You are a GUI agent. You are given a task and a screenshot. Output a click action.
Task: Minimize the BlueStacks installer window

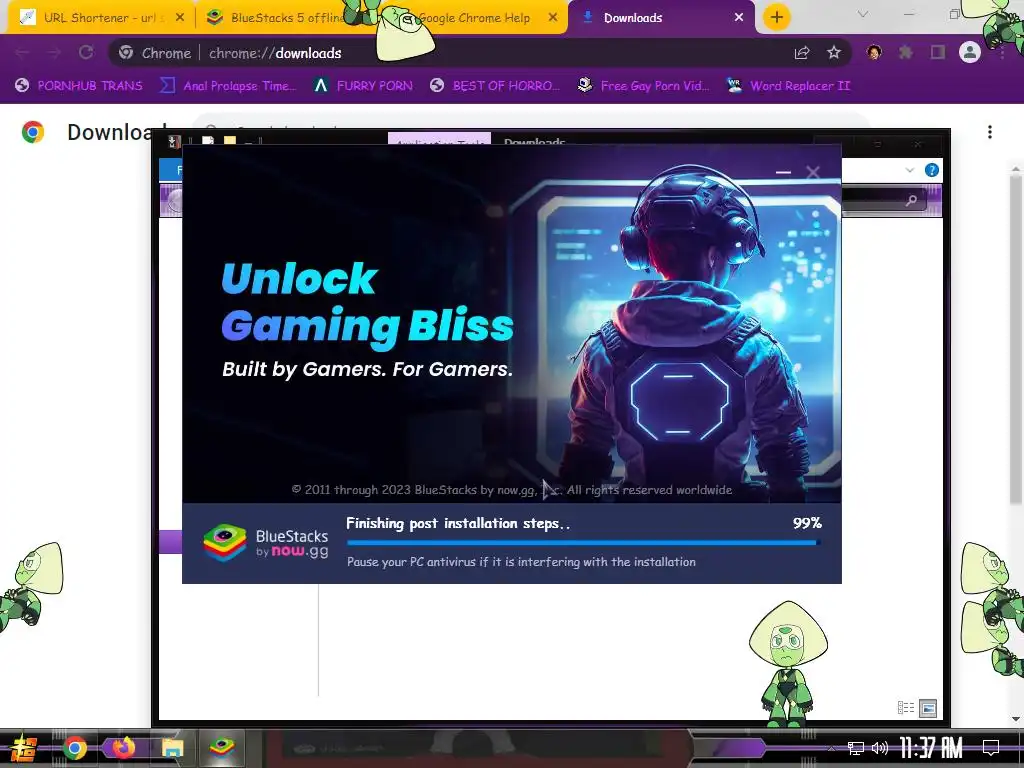pyautogui.click(x=783, y=172)
